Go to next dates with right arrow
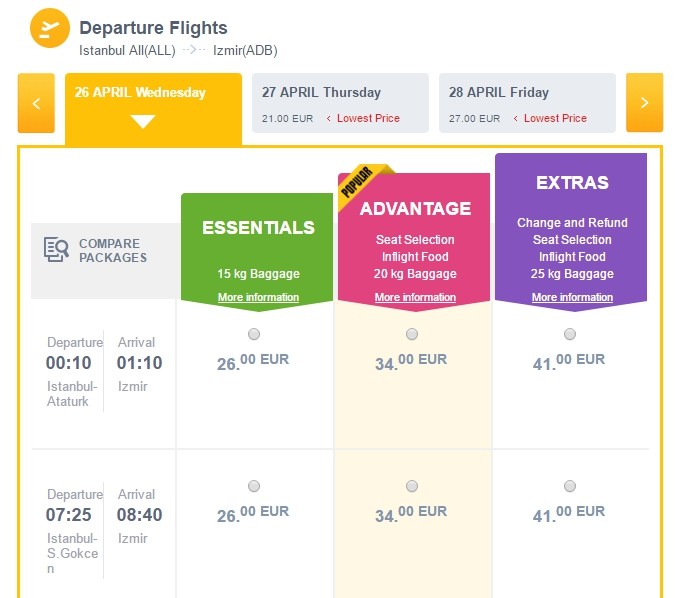Image resolution: width=675 pixels, height=598 pixels. tap(644, 103)
